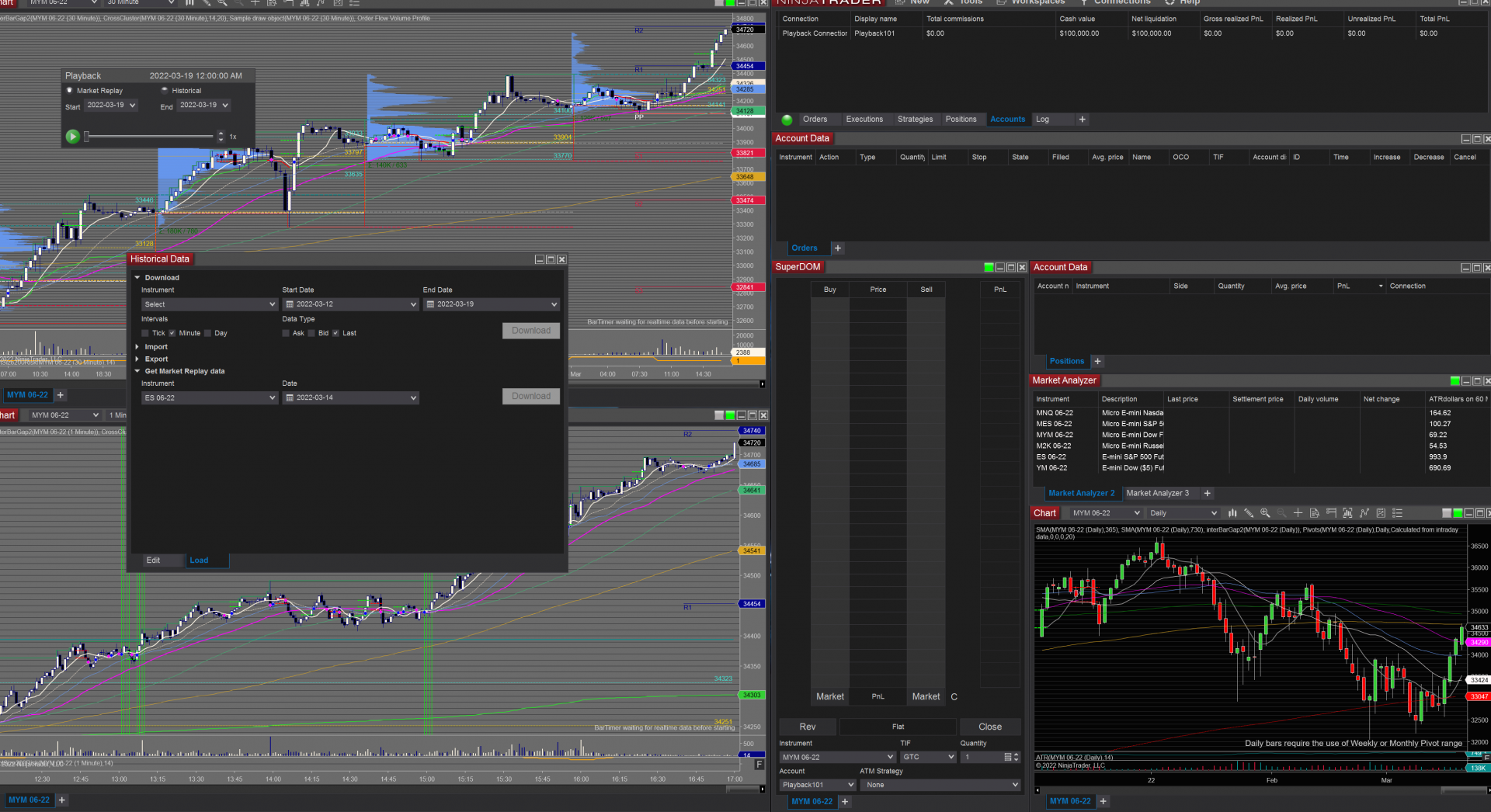
Task: Open End Date calendar icon in Historical Data
Action: [x=430, y=304]
